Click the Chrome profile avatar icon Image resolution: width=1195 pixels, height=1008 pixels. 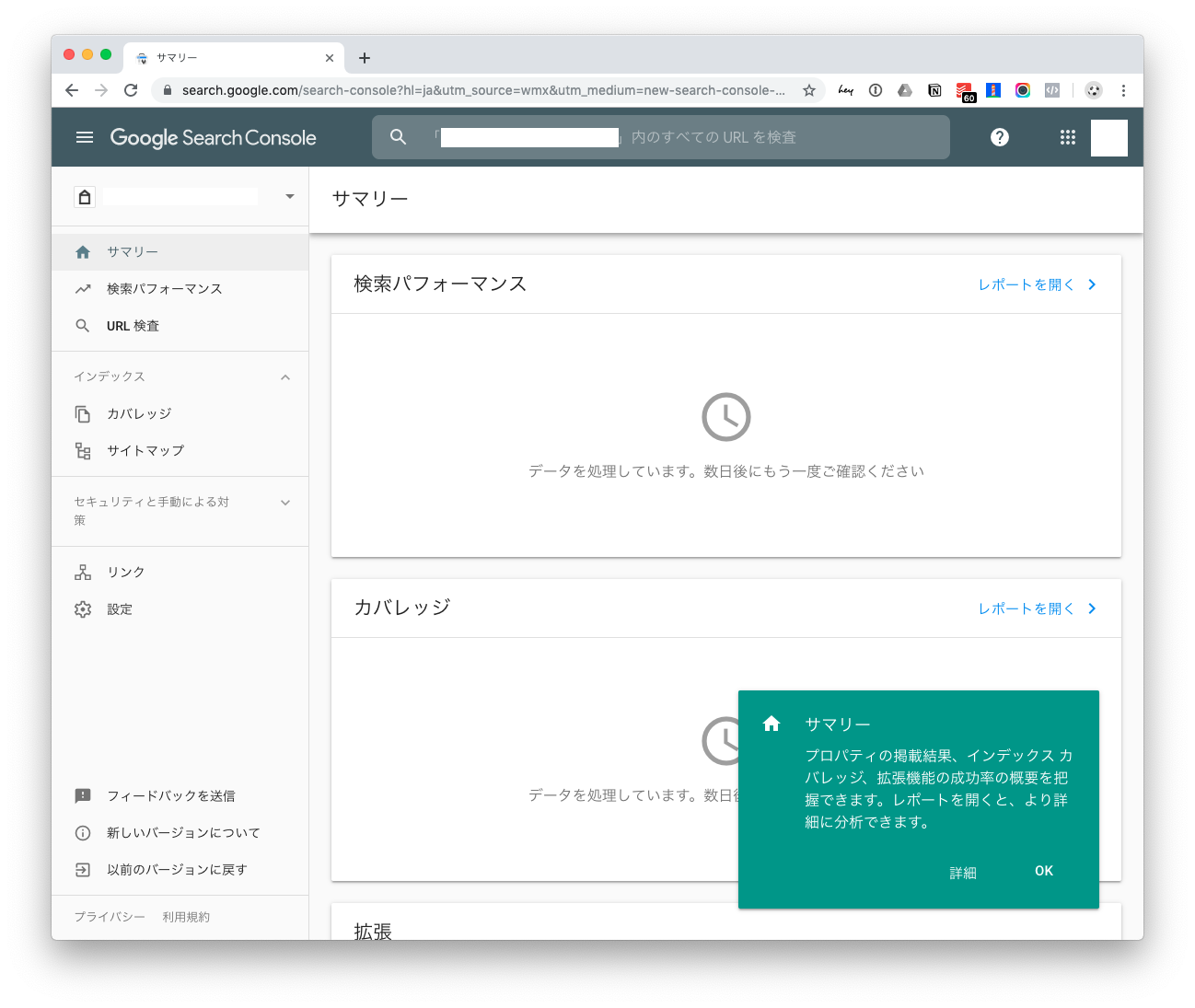coord(1094,90)
